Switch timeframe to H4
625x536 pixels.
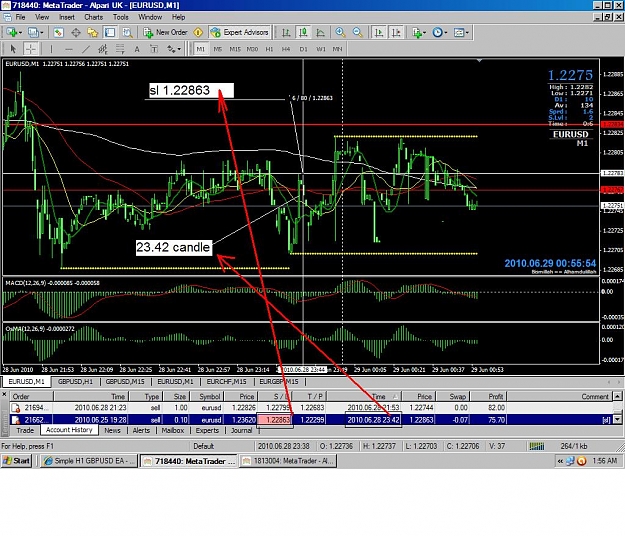(286, 49)
